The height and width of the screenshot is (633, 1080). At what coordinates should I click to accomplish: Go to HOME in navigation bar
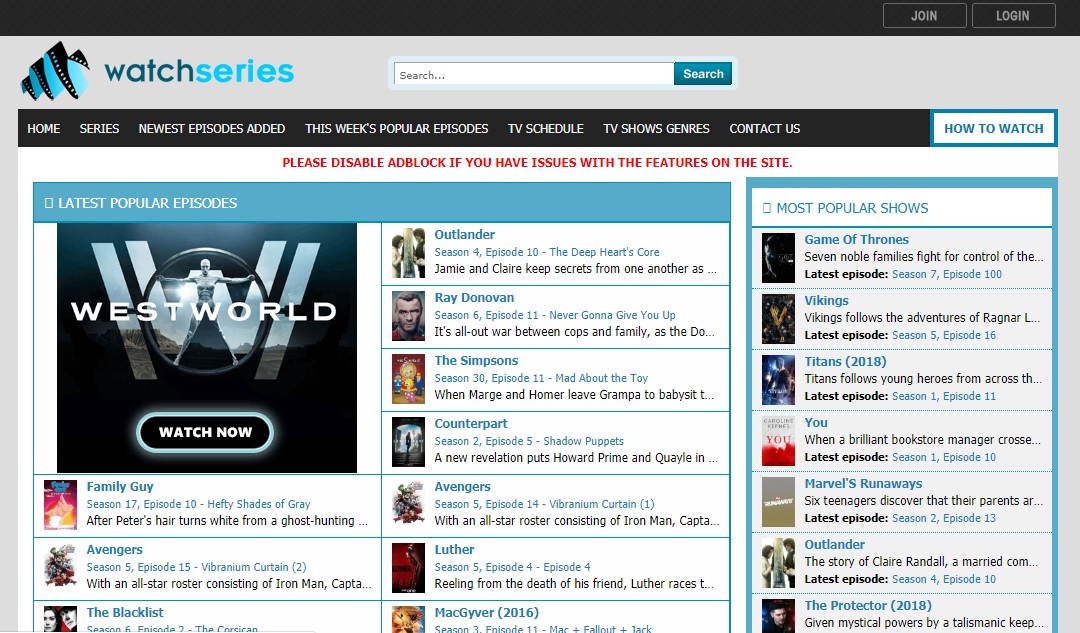[x=43, y=128]
